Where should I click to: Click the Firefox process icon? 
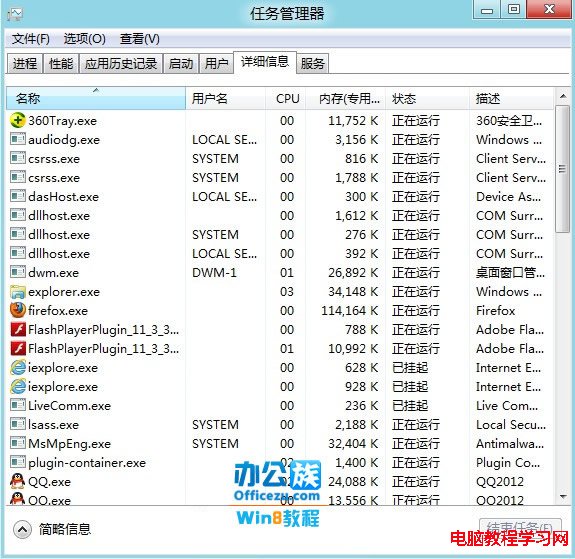(x=18, y=310)
